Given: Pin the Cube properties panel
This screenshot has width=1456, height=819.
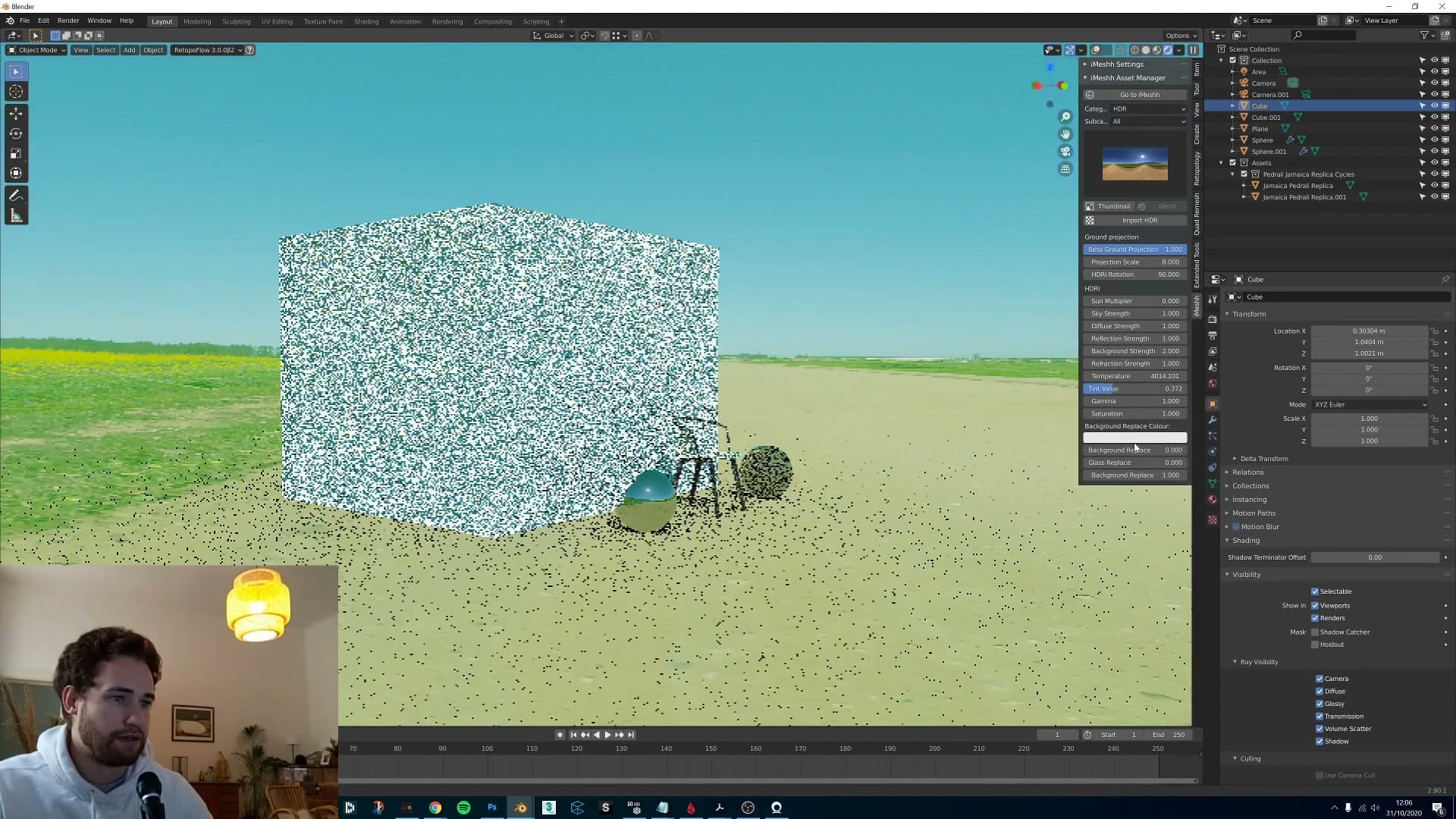Looking at the screenshot, I should point(1445,280).
